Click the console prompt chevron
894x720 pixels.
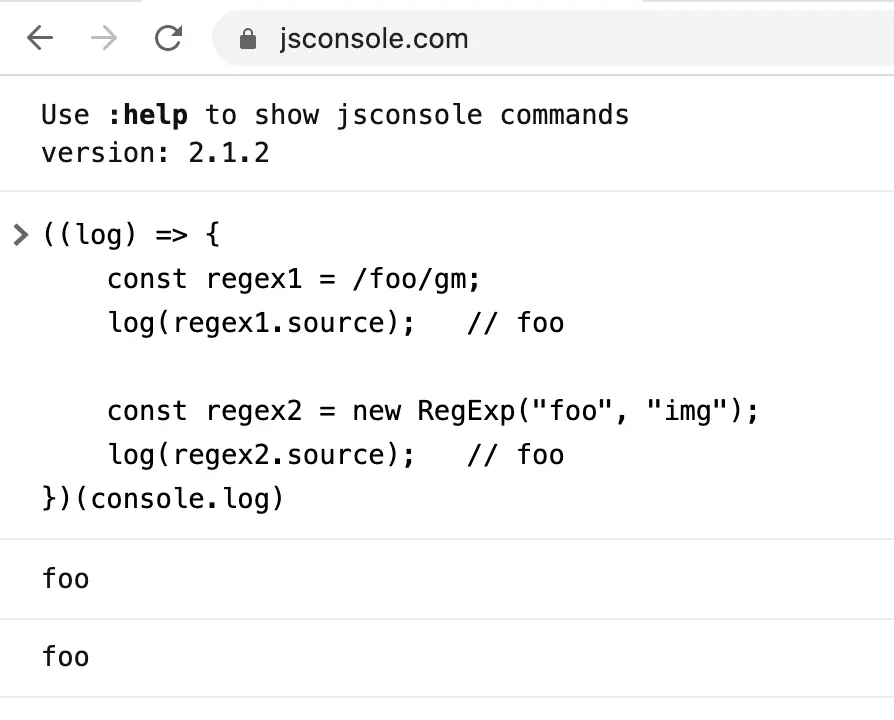[x=21, y=236]
